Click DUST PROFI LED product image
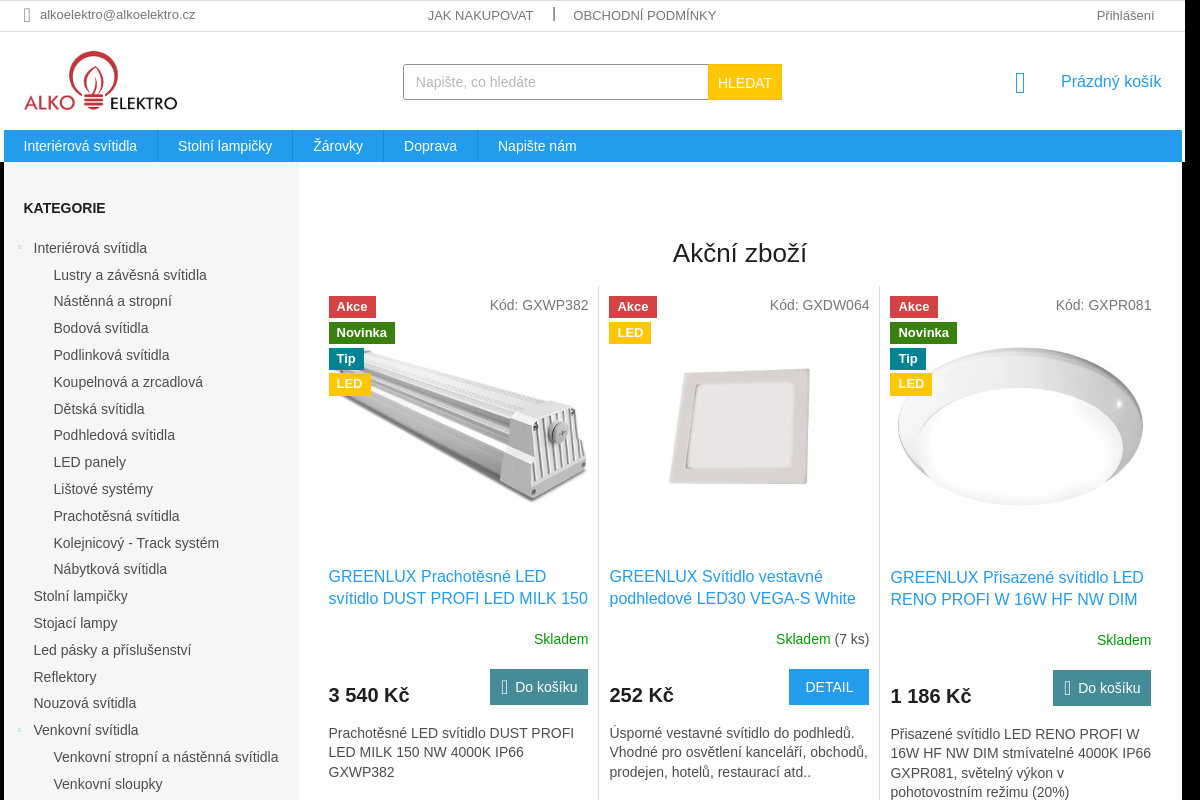The height and width of the screenshot is (800, 1200). [458, 424]
